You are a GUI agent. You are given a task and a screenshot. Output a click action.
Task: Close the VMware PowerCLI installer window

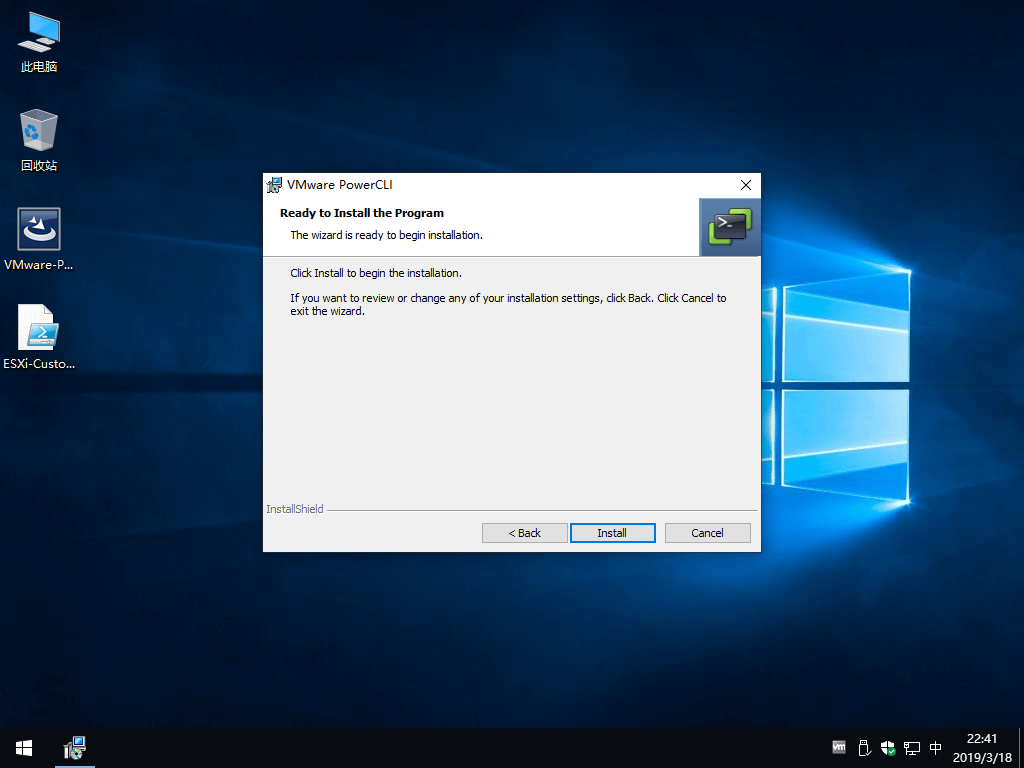[745, 185]
